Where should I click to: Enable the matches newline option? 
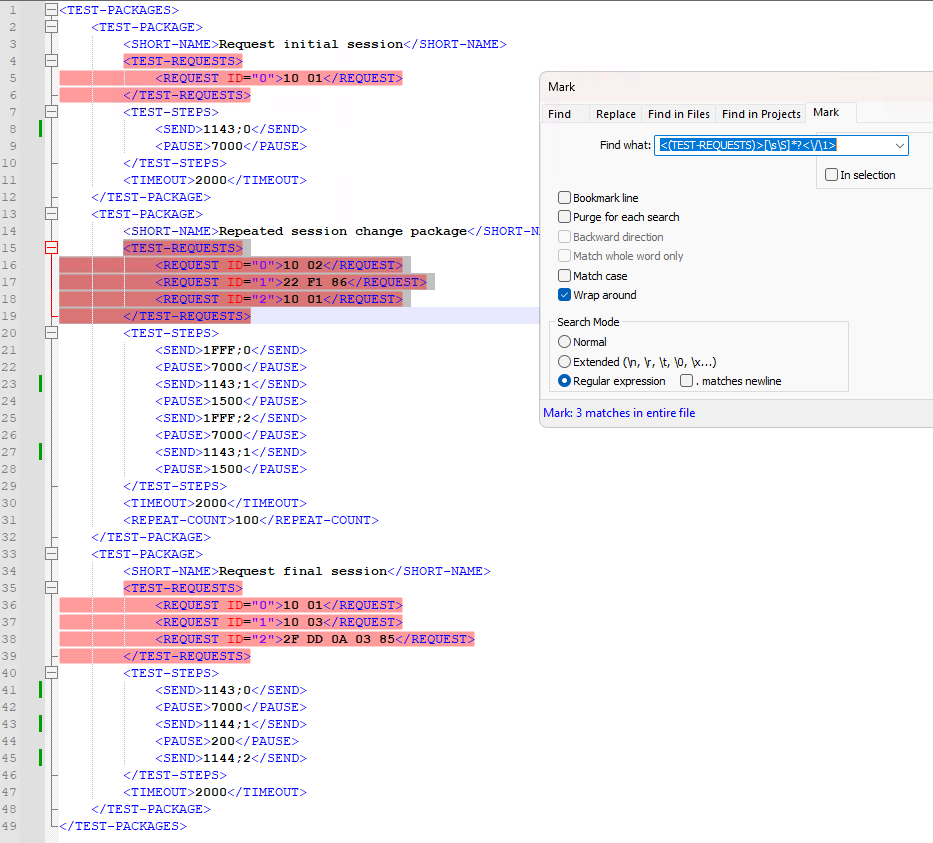point(687,380)
